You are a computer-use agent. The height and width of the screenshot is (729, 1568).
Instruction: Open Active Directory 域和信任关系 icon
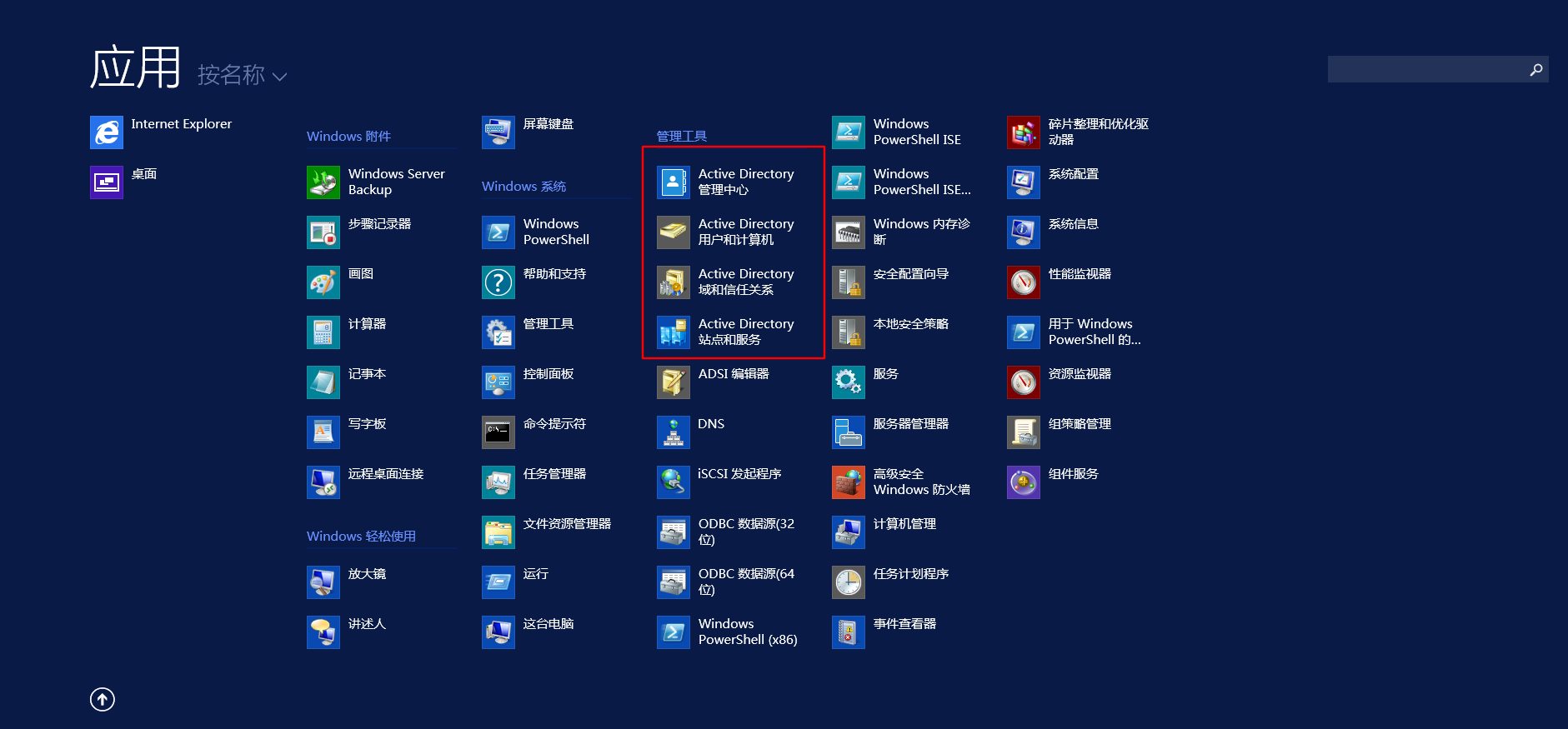click(x=674, y=282)
